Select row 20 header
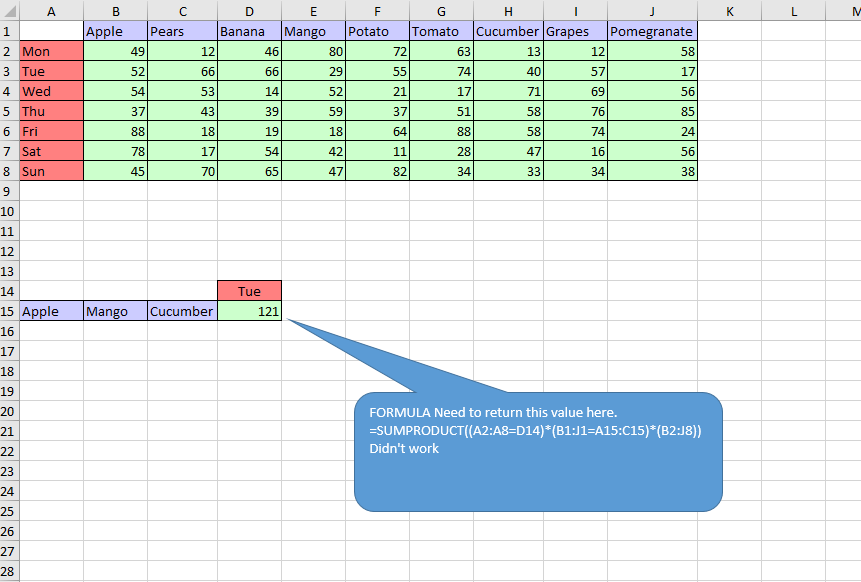 (9, 411)
